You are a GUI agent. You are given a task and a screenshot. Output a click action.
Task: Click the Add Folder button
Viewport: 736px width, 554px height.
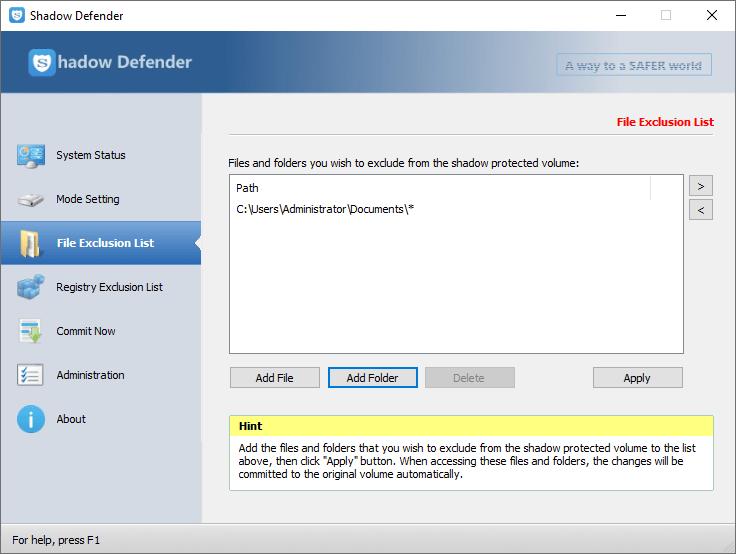pos(373,378)
